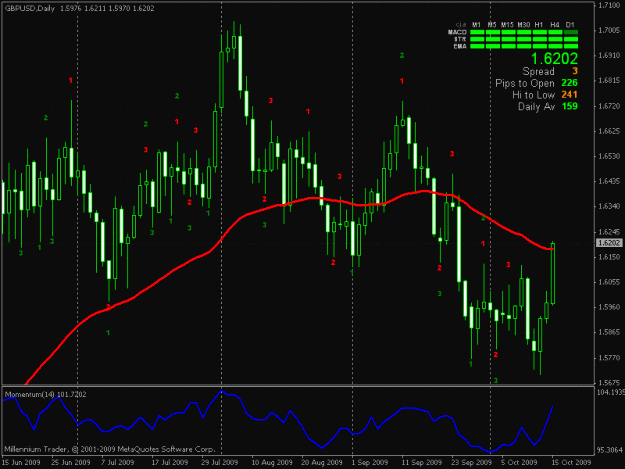
Task: Click the Hi to Low value 241
Action: point(570,94)
